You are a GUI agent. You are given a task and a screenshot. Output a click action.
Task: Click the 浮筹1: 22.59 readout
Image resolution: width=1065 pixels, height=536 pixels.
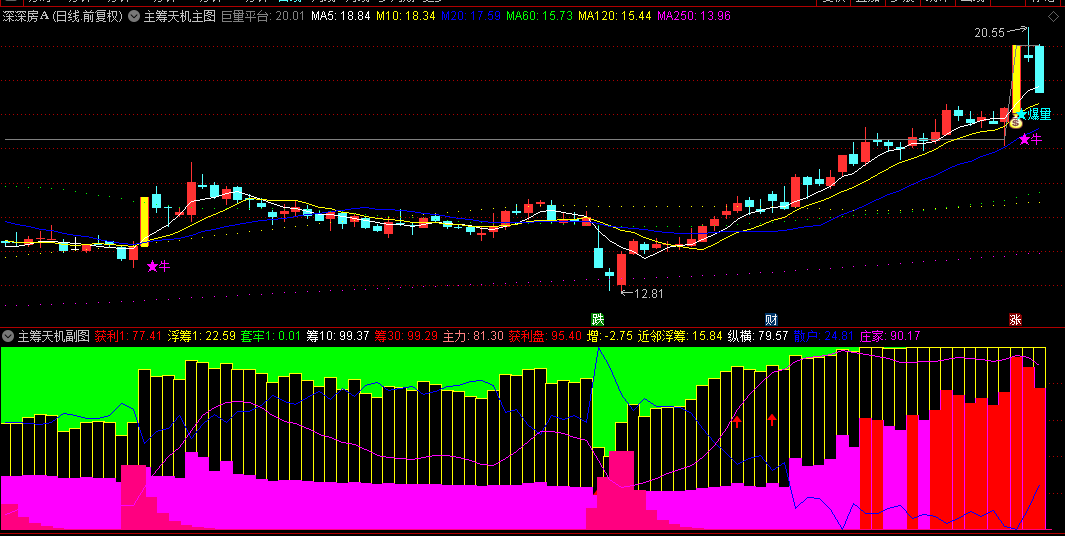(x=202, y=336)
